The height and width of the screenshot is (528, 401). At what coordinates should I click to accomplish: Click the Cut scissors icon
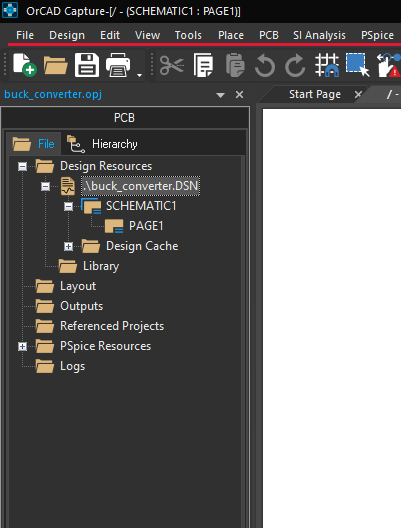pos(172,65)
